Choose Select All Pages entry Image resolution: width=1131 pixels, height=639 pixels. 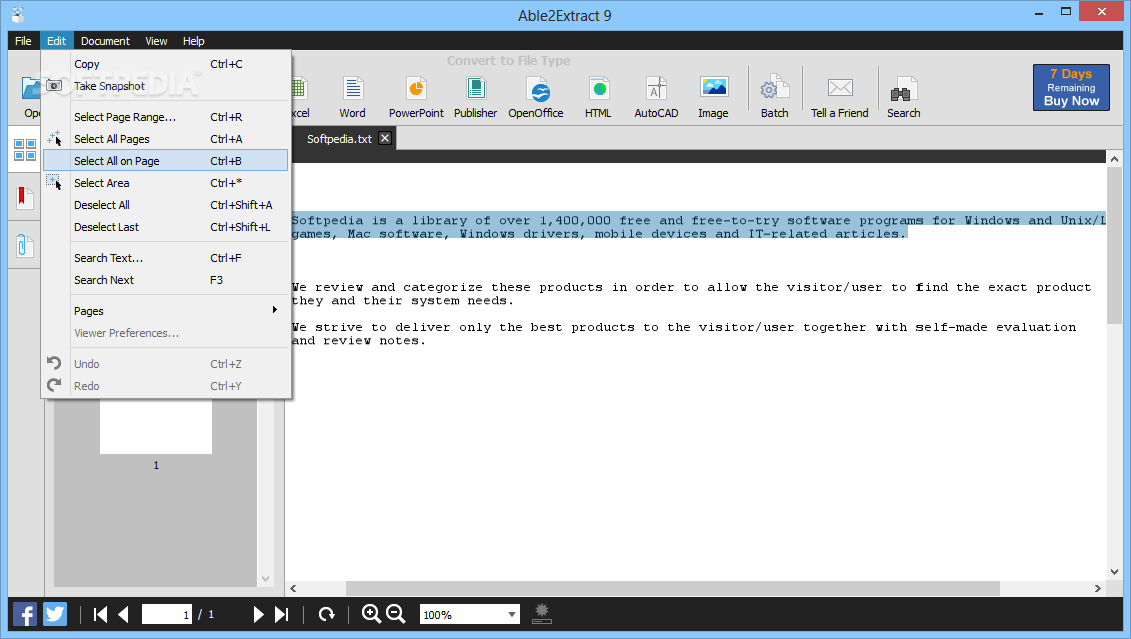pyautogui.click(x=166, y=139)
